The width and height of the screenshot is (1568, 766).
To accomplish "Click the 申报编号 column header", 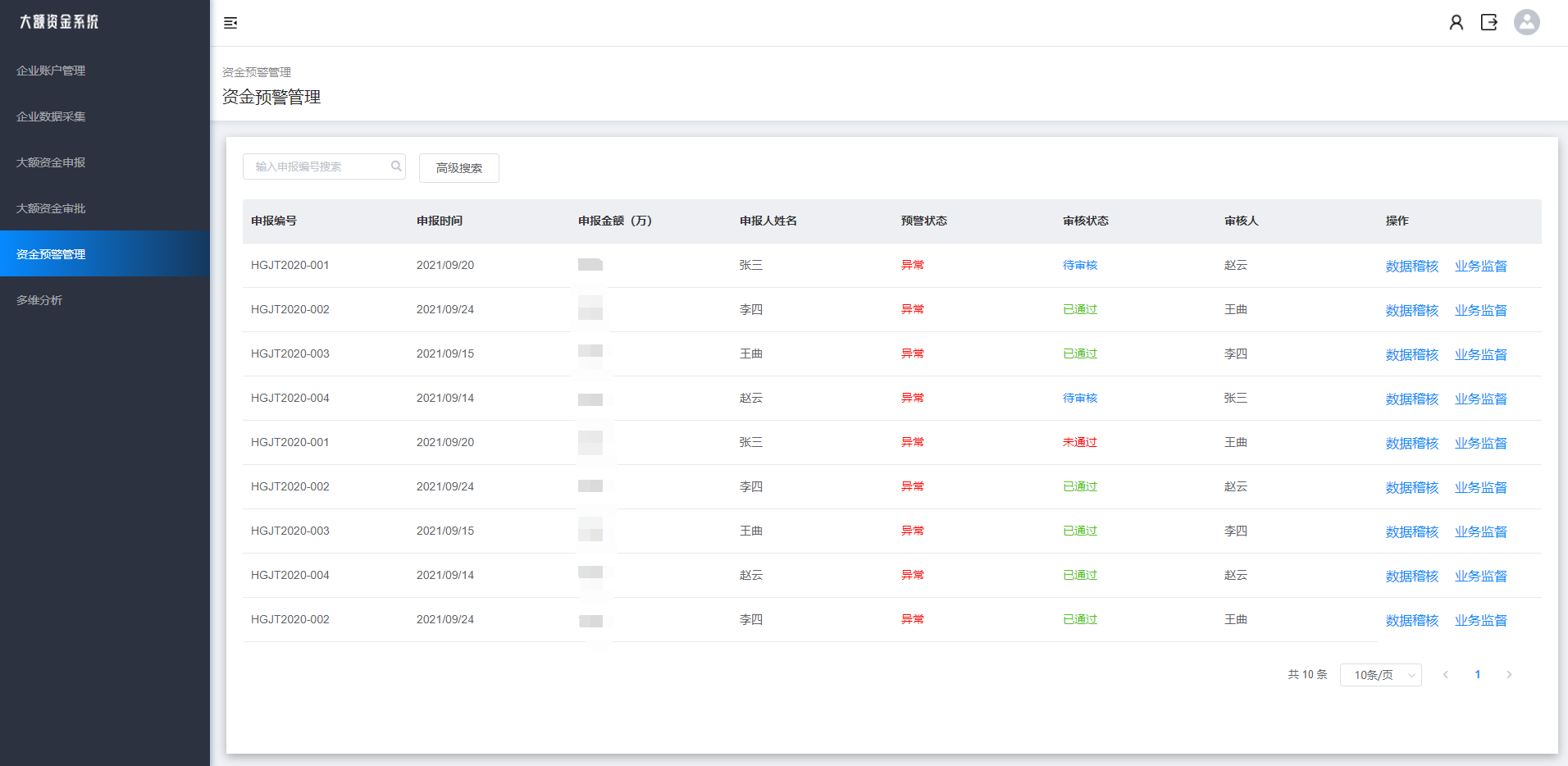I will [274, 221].
